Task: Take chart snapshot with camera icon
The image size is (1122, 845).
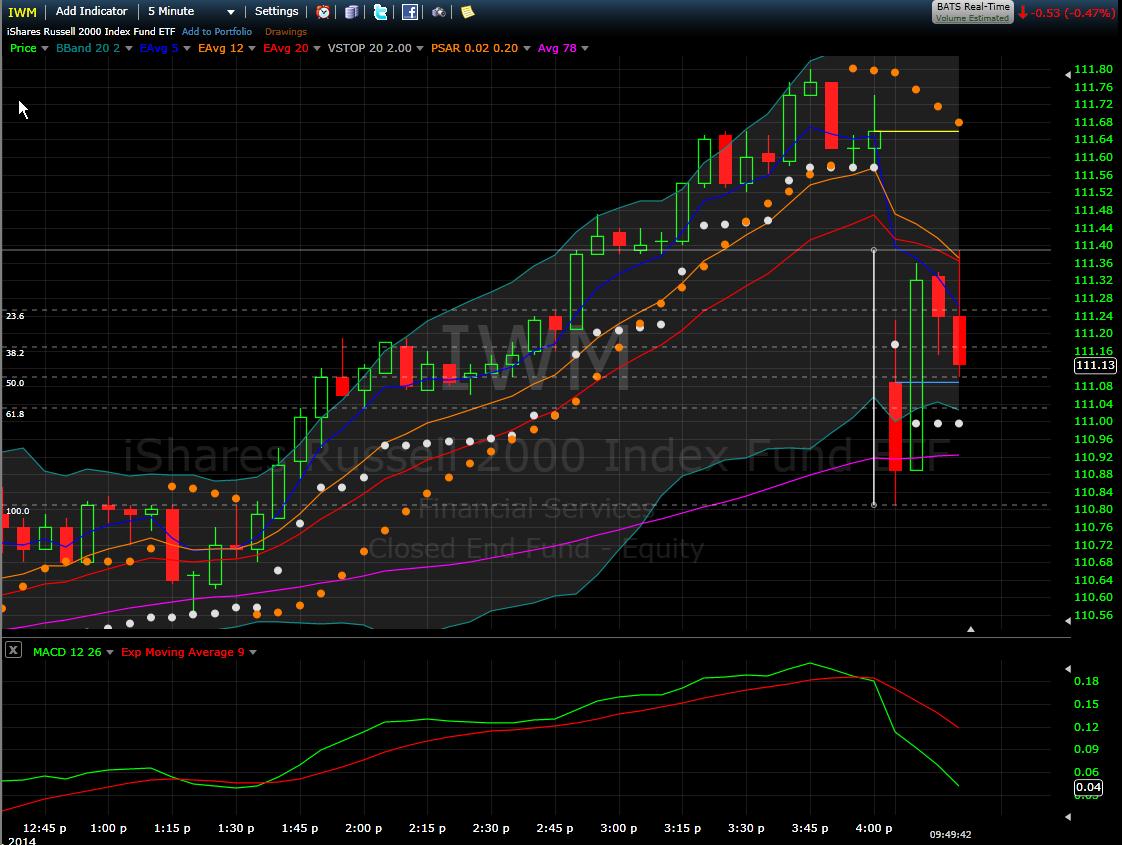Action: [439, 12]
